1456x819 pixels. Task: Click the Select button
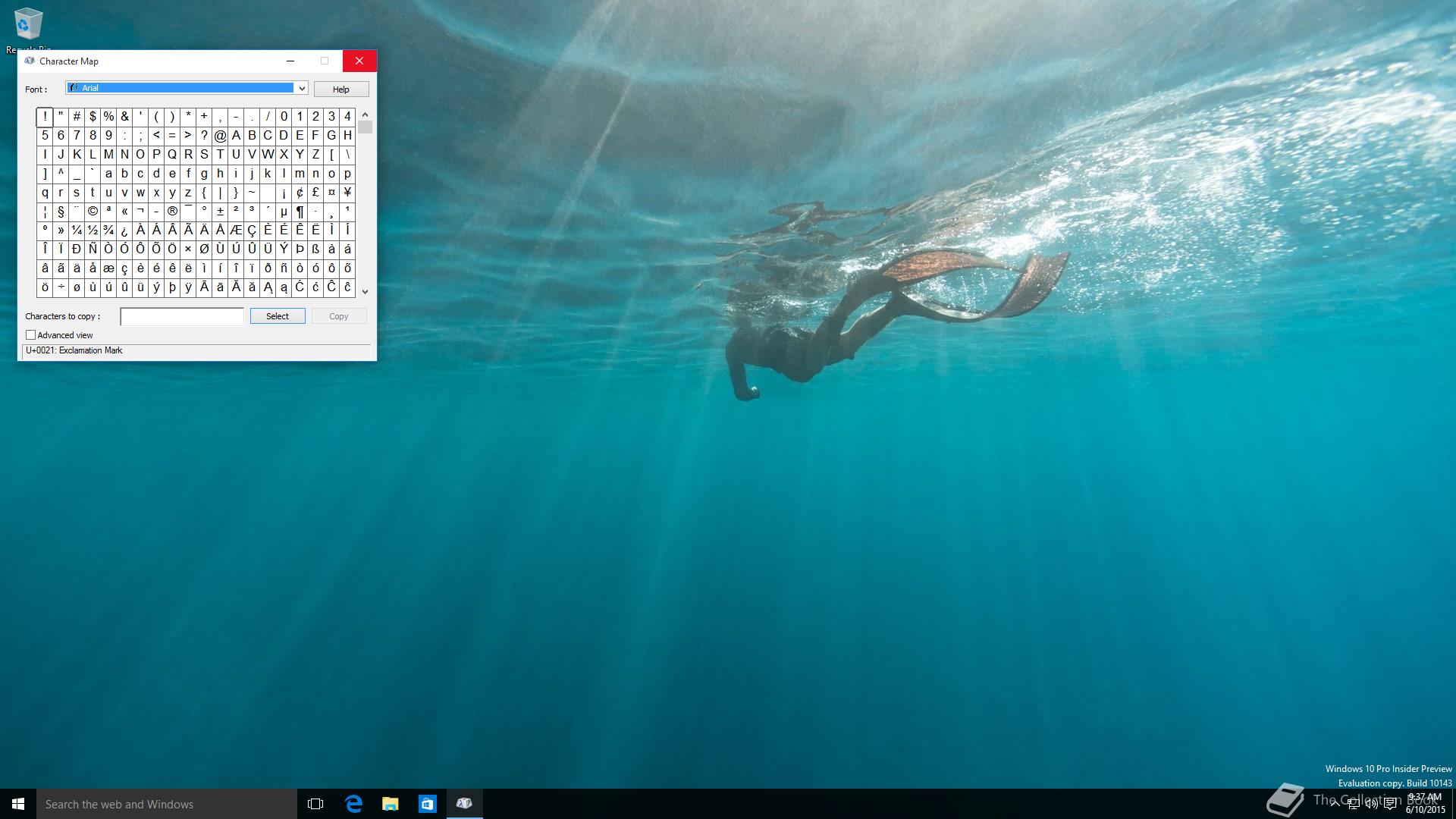[278, 316]
